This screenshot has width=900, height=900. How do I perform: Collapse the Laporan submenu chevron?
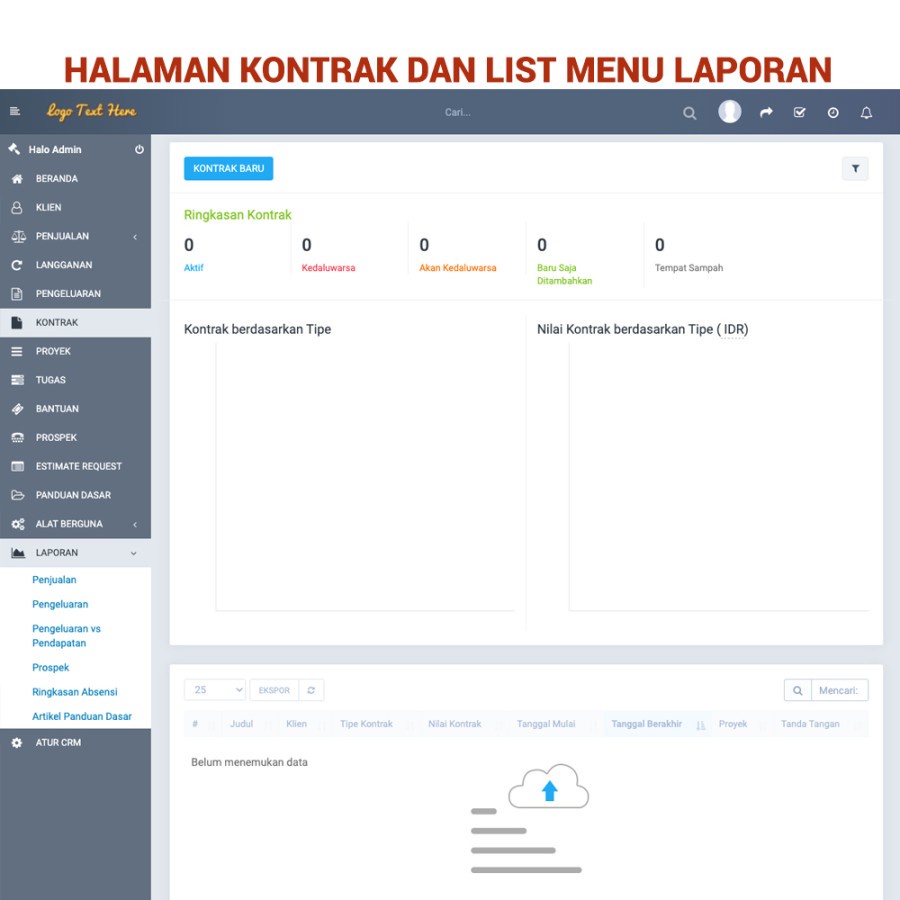pyautogui.click(x=133, y=553)
